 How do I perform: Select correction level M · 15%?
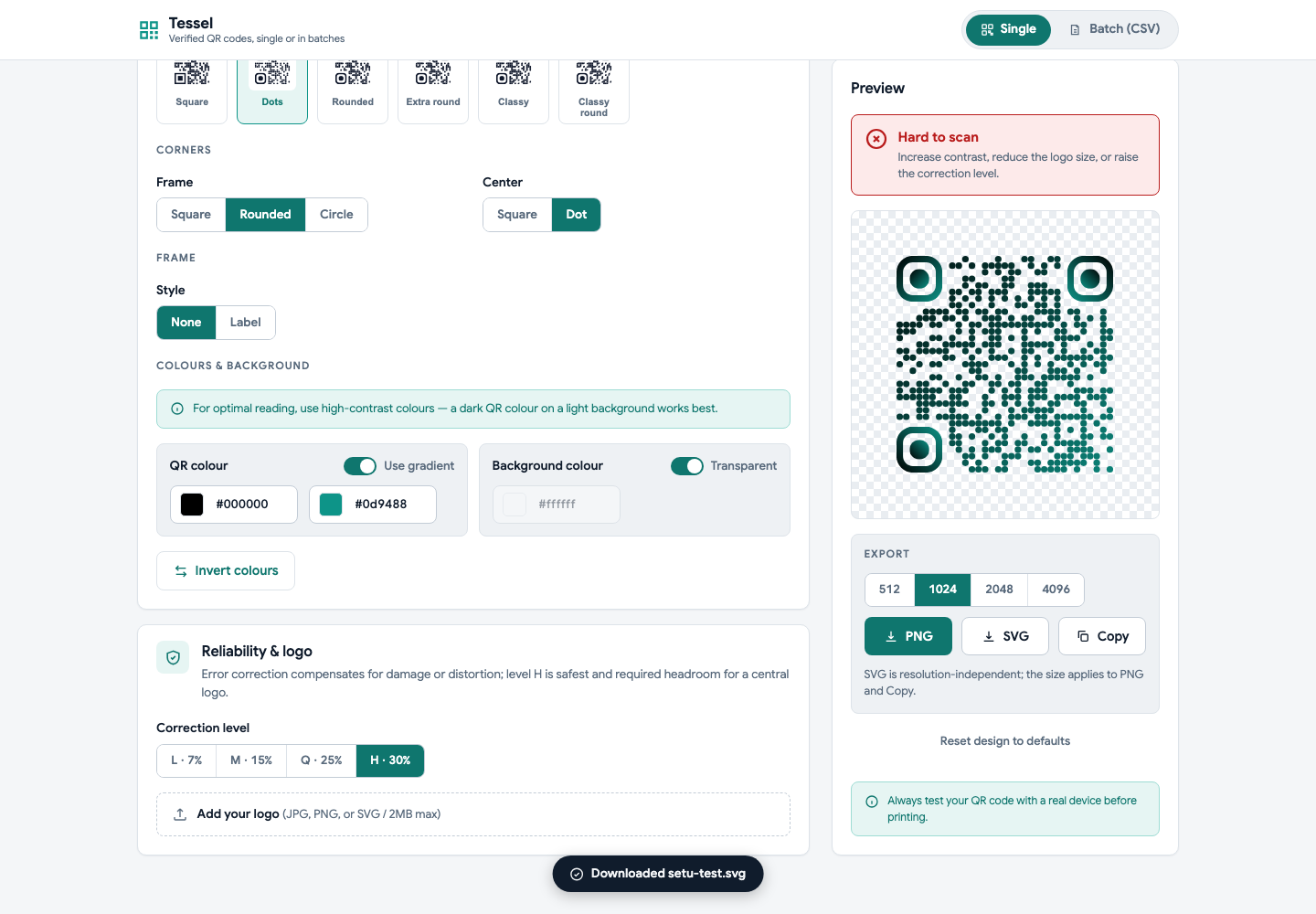pos(251,760)
